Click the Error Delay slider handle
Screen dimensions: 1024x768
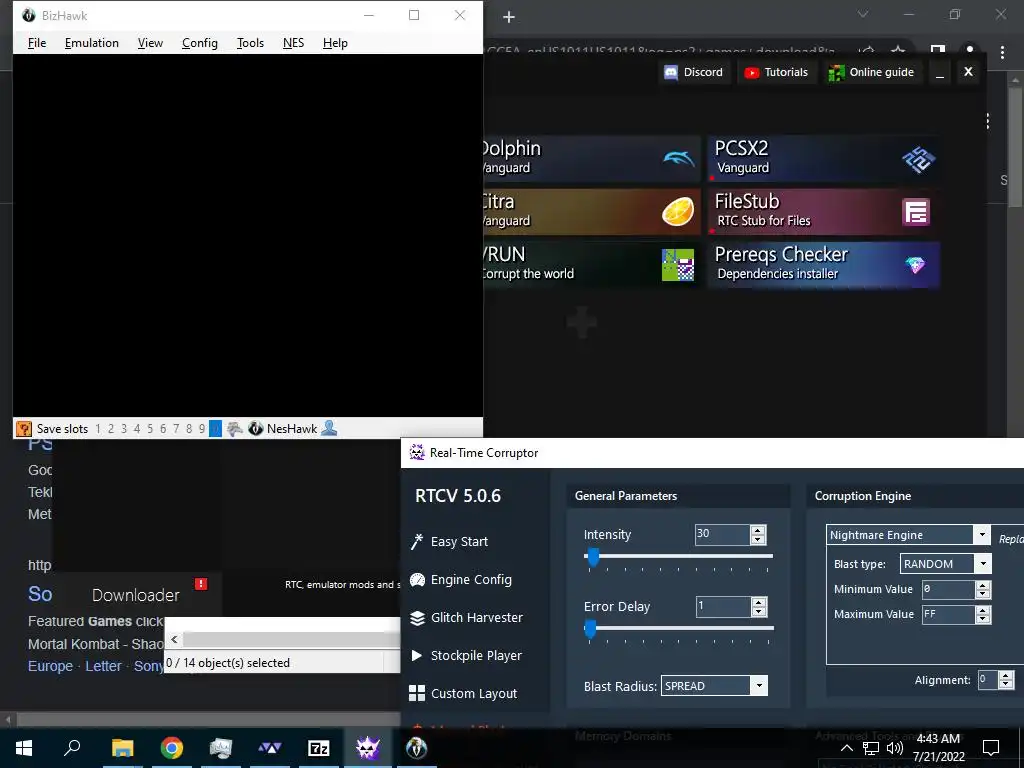pos(590,629)
